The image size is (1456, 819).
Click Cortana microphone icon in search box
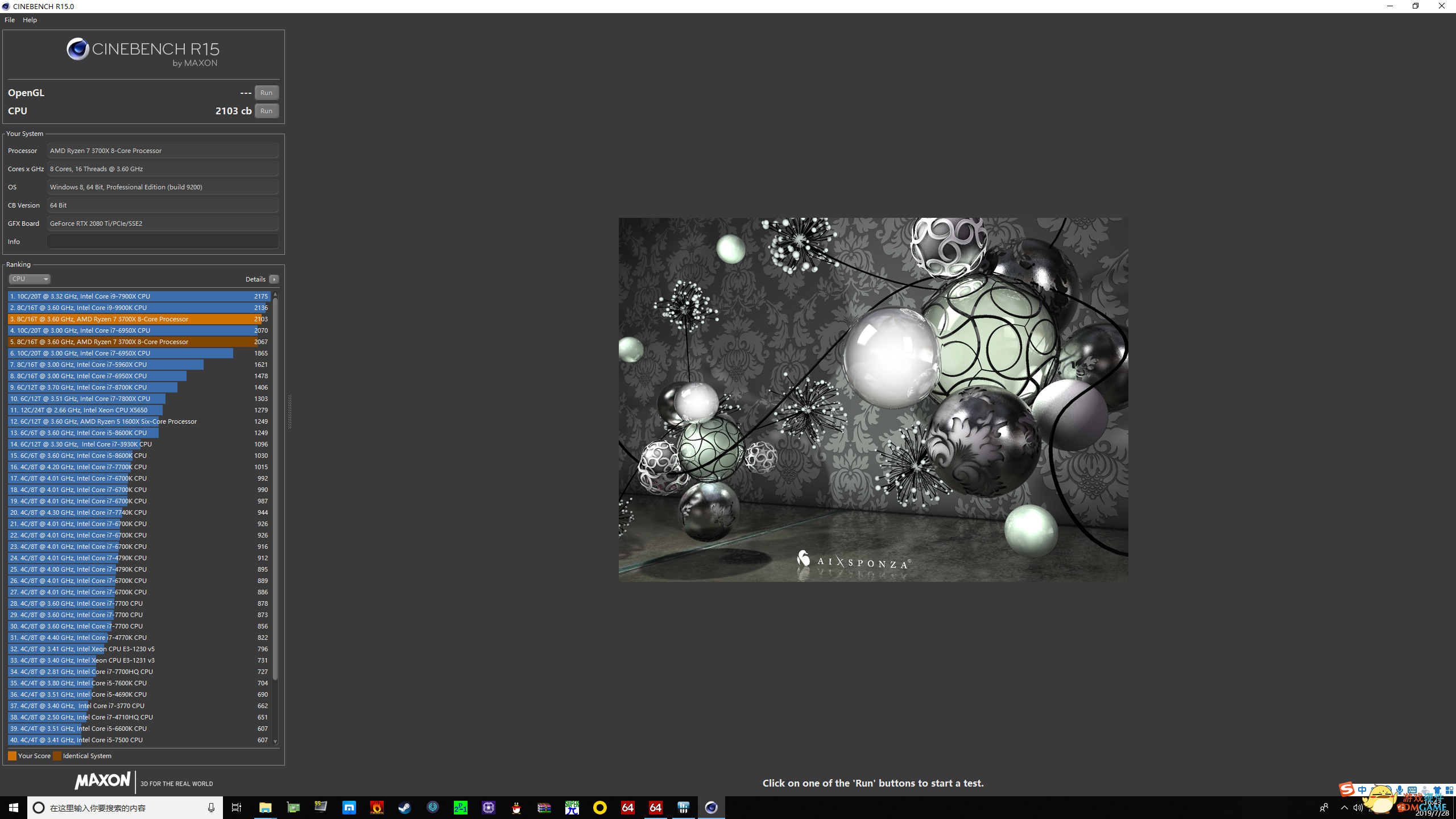click(x=211, y=808)
